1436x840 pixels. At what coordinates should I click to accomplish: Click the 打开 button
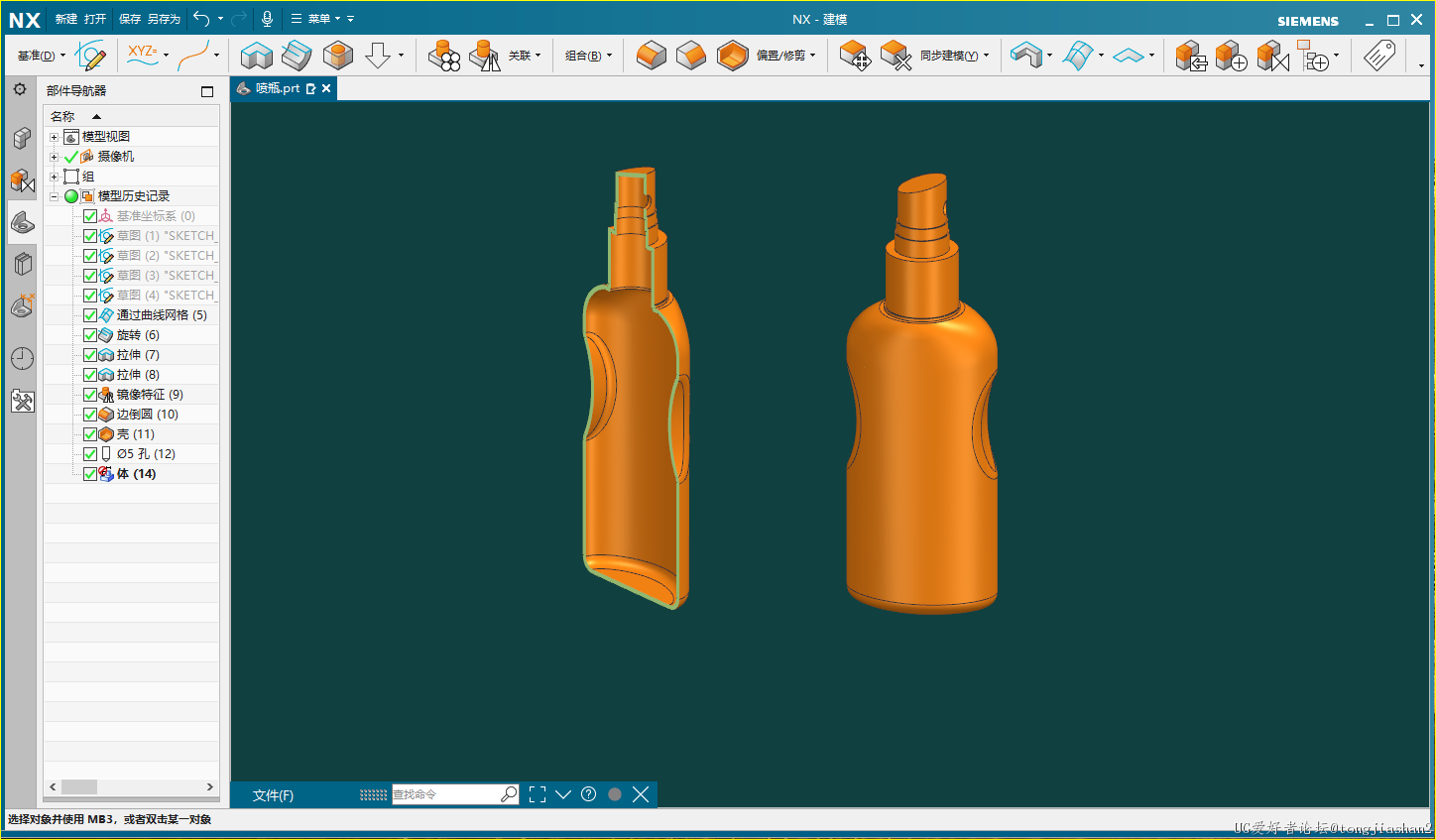pos(95,19)
